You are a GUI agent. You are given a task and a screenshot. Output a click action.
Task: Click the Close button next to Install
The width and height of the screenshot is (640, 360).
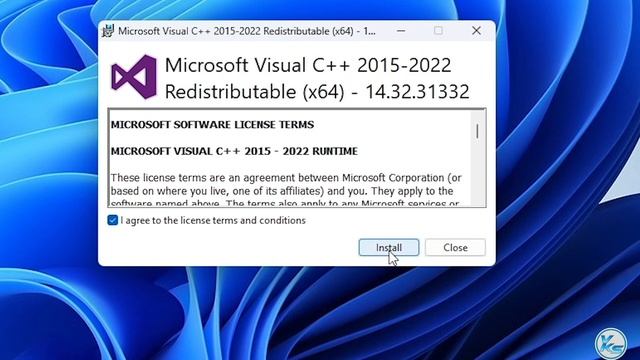[x=455, y=247]
